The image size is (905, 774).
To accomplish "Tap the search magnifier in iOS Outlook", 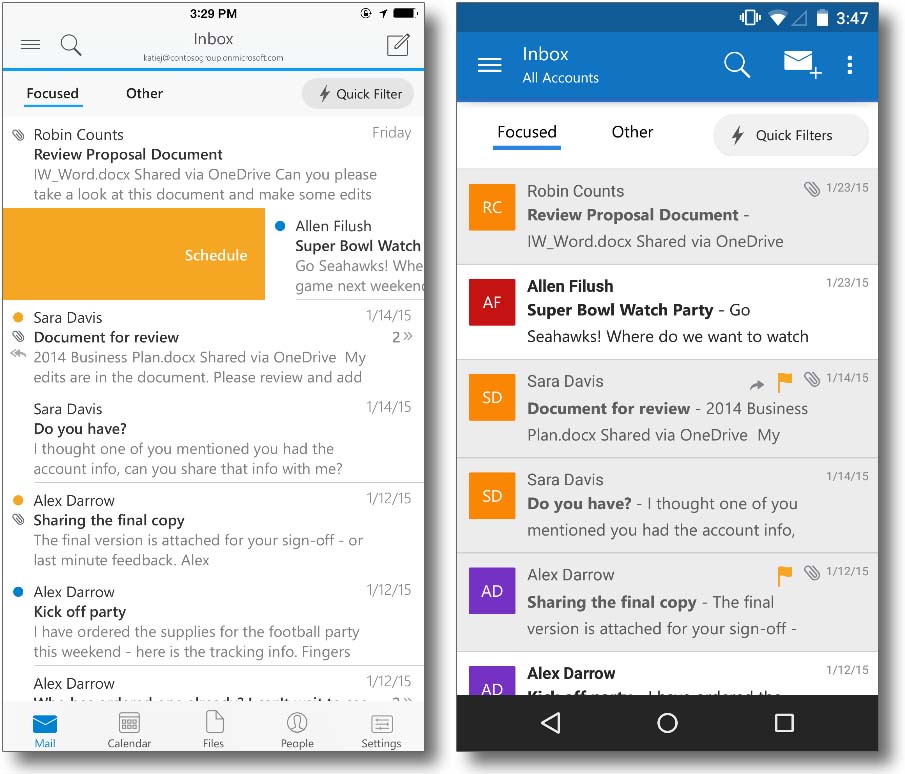I will click(71, 44).
